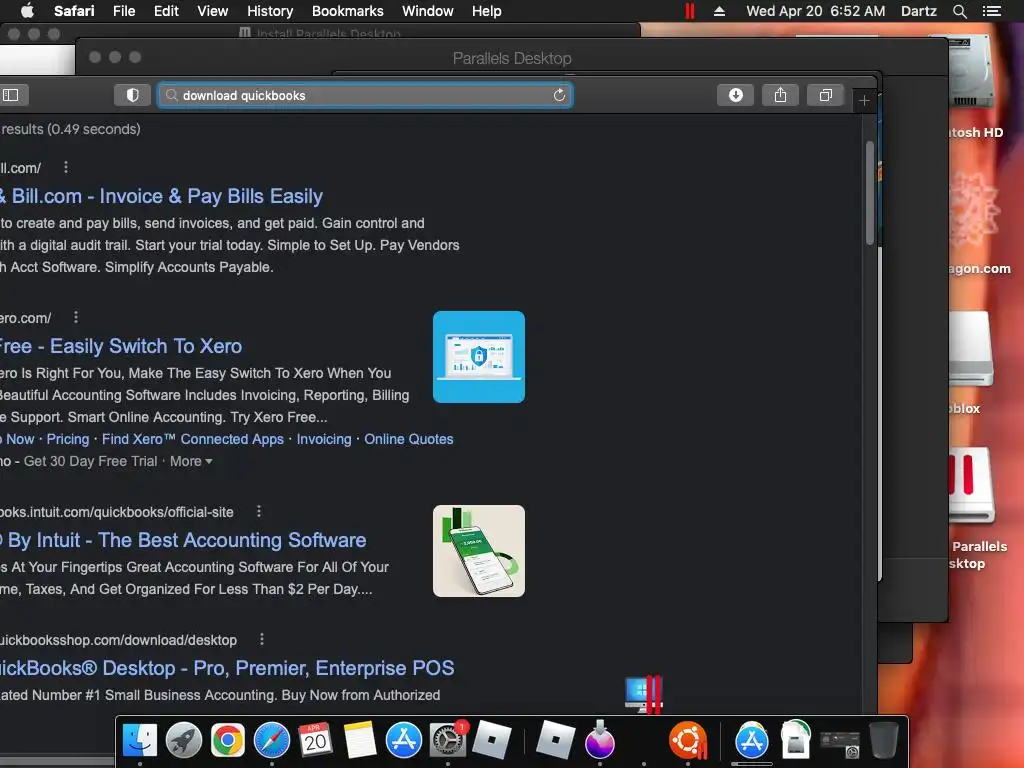
Task: Follow the Online Quotes sublink
Action: coord(409,439)
